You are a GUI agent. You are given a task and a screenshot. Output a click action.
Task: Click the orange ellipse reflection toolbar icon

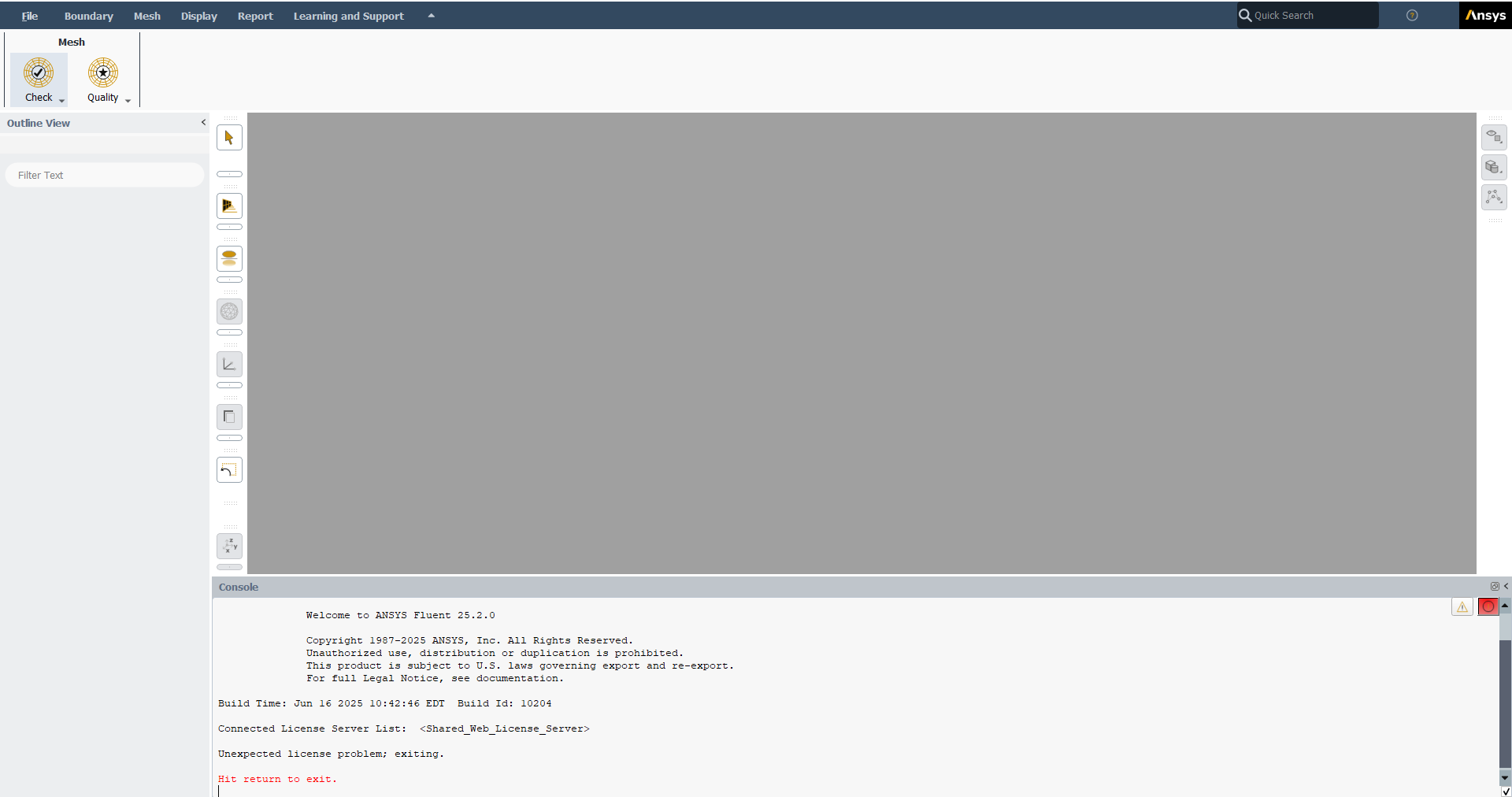pyautogui.click(x=229, y=258)
